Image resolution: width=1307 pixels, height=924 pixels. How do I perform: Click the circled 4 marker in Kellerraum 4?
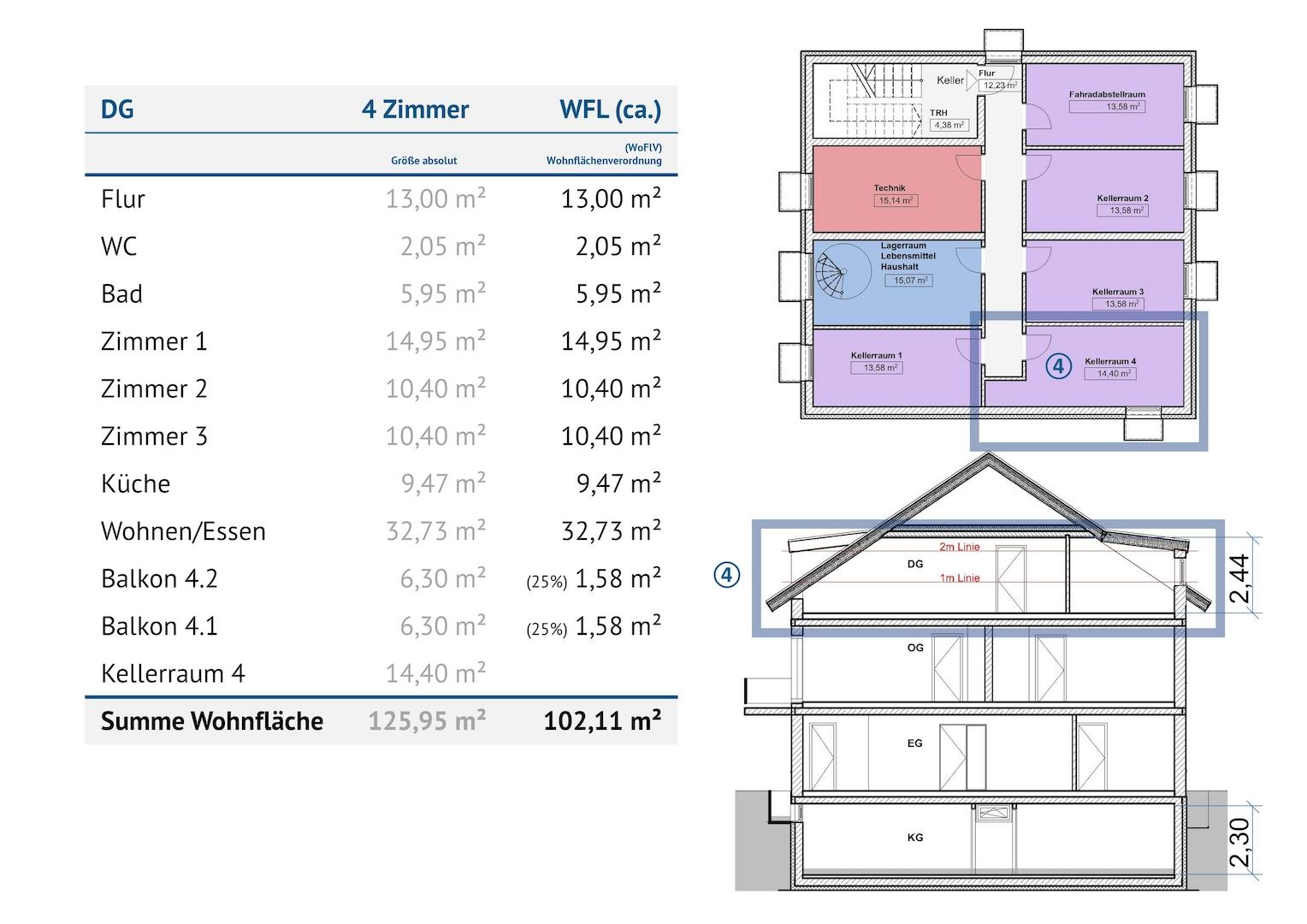click(1059, 366)
